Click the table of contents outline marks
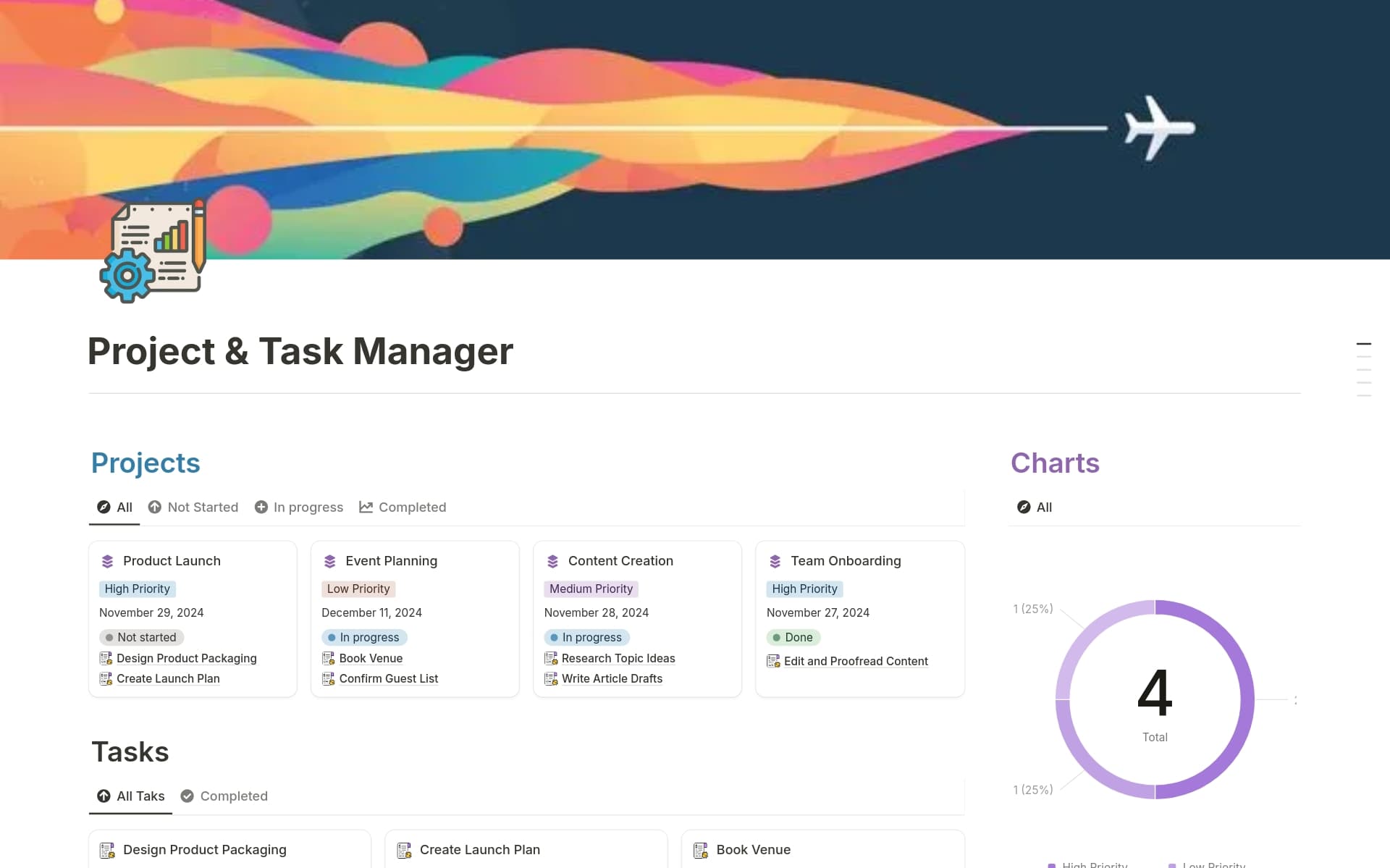The image size is (1390, 868). 1364,370
